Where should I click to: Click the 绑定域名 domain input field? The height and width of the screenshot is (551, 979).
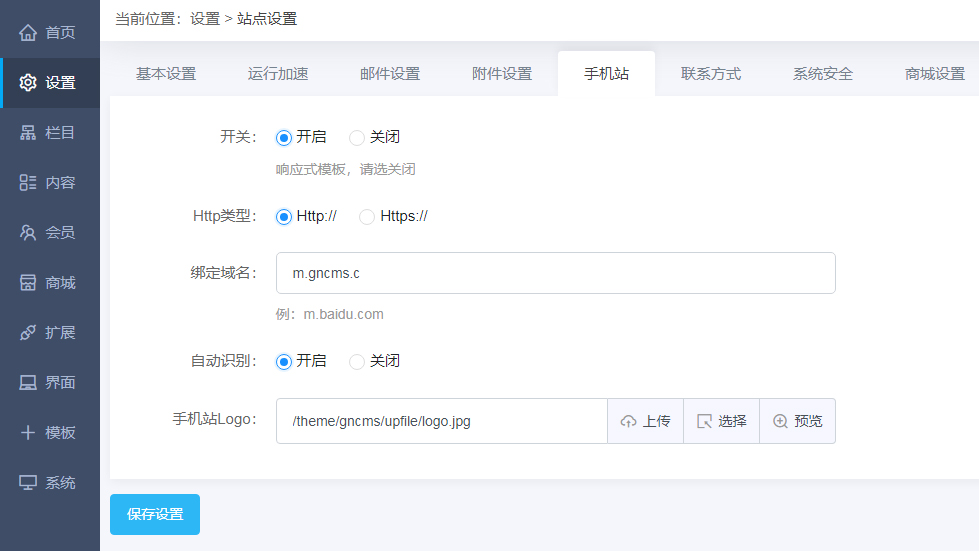(555, 273)
